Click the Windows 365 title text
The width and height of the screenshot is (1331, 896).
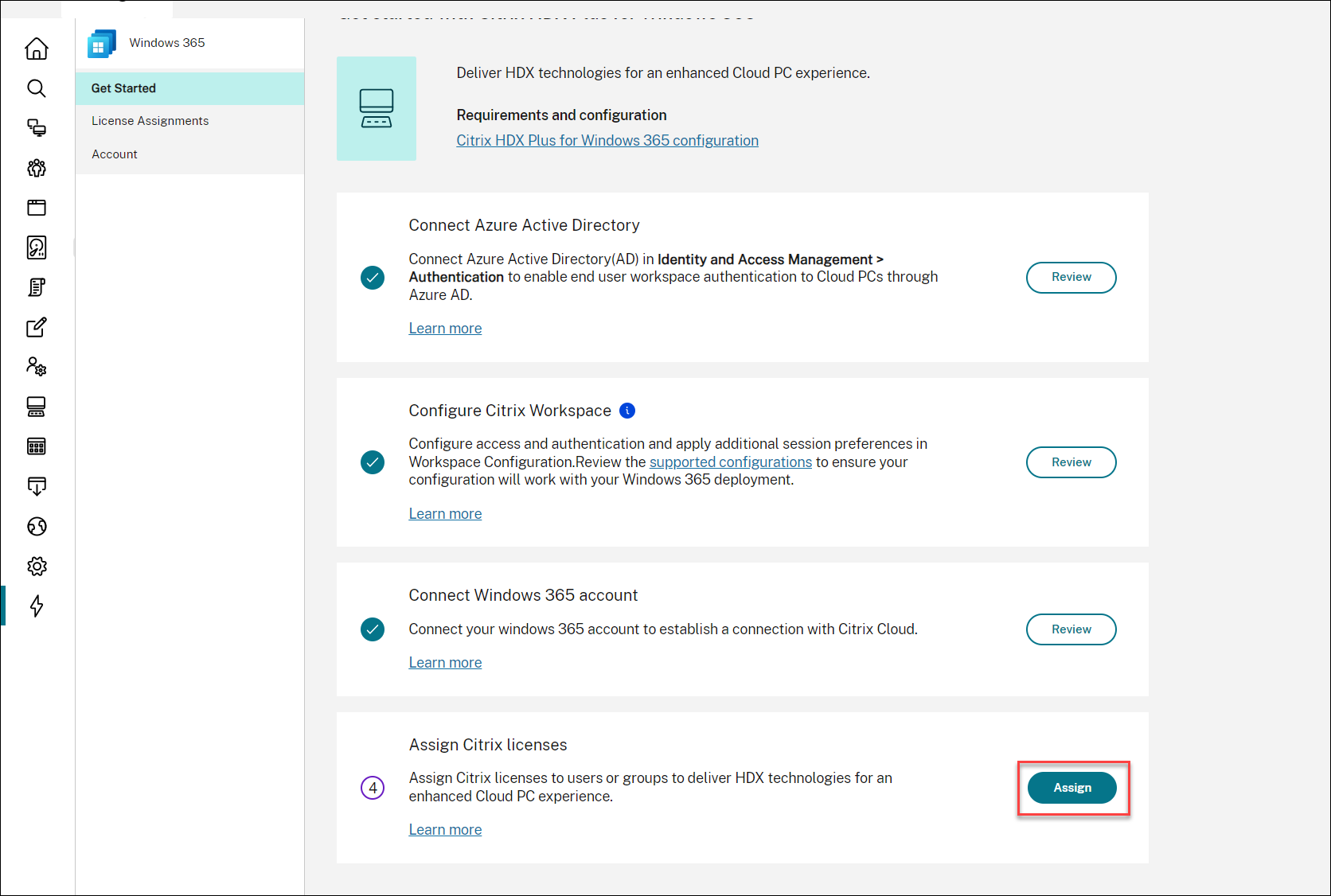click(167, 43)
